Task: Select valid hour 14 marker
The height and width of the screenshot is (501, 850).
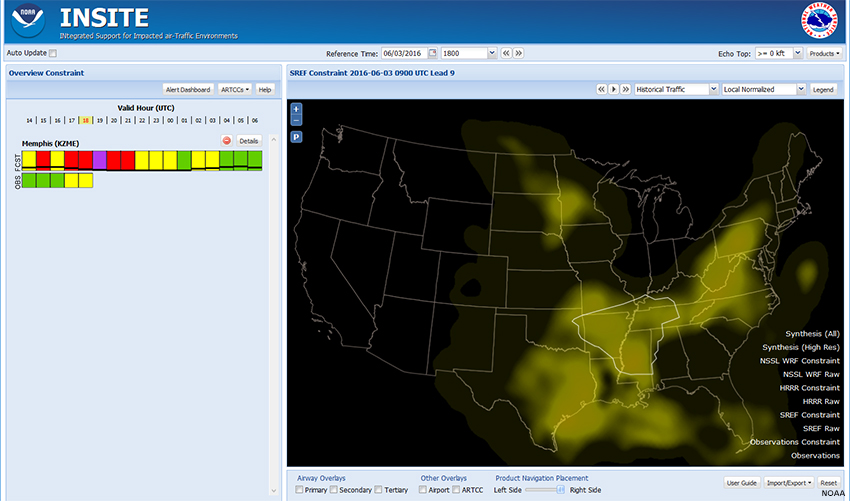Action: [x=29, y=120]
